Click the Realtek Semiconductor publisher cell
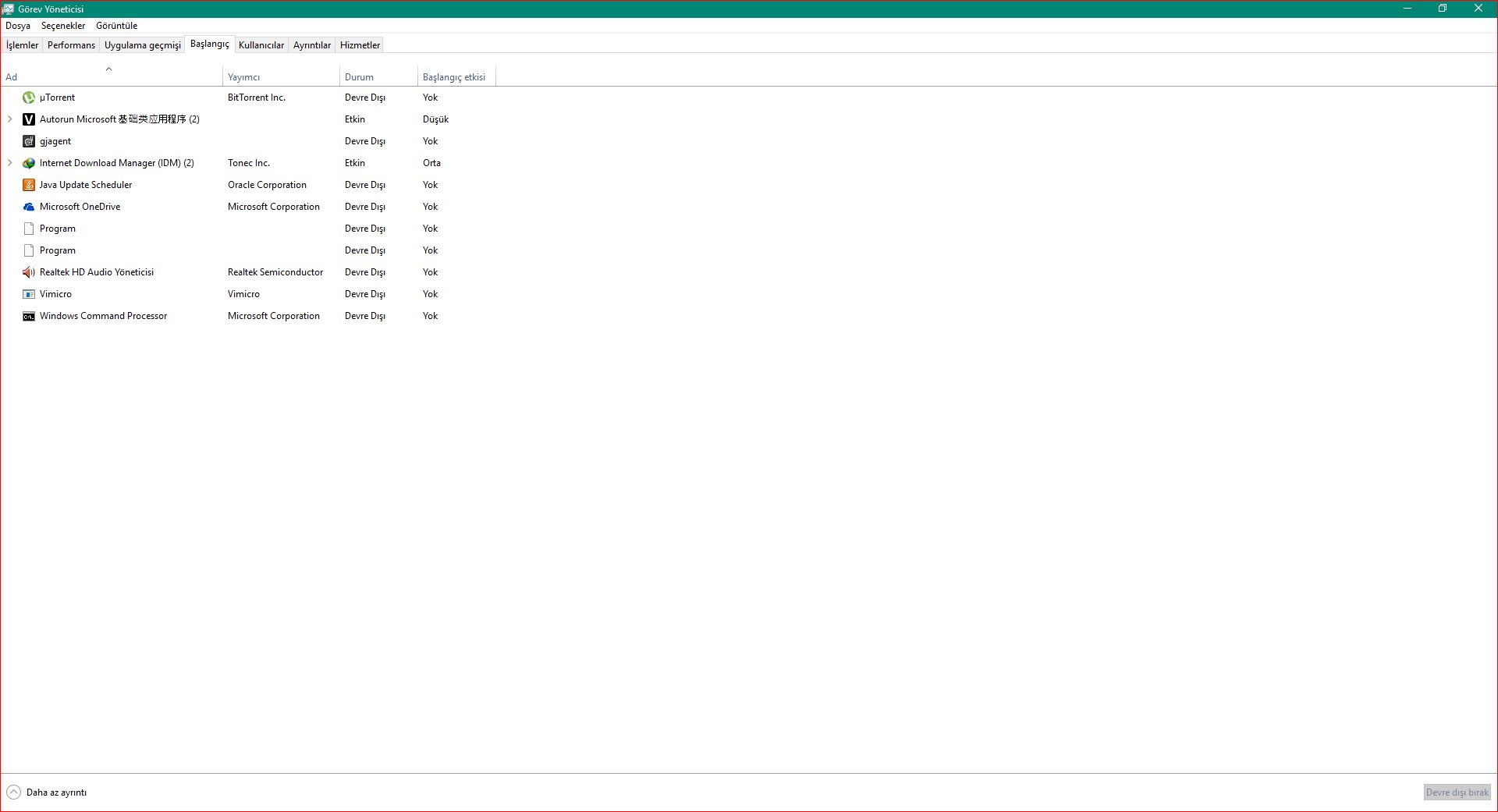1498x812 pixels. (275, 272)
